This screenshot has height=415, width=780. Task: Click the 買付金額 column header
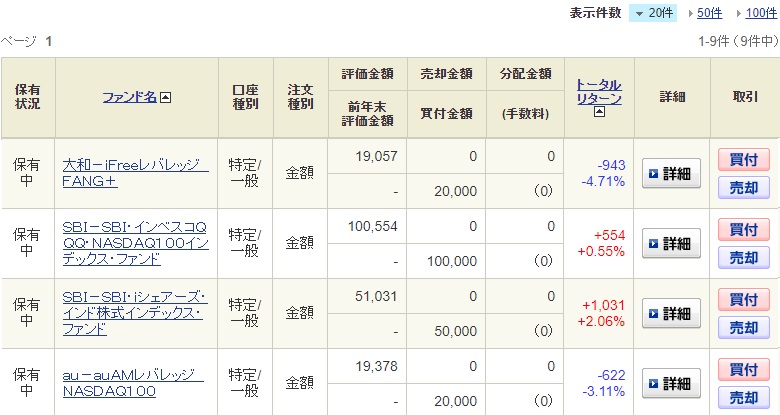[x=446, y=114]
